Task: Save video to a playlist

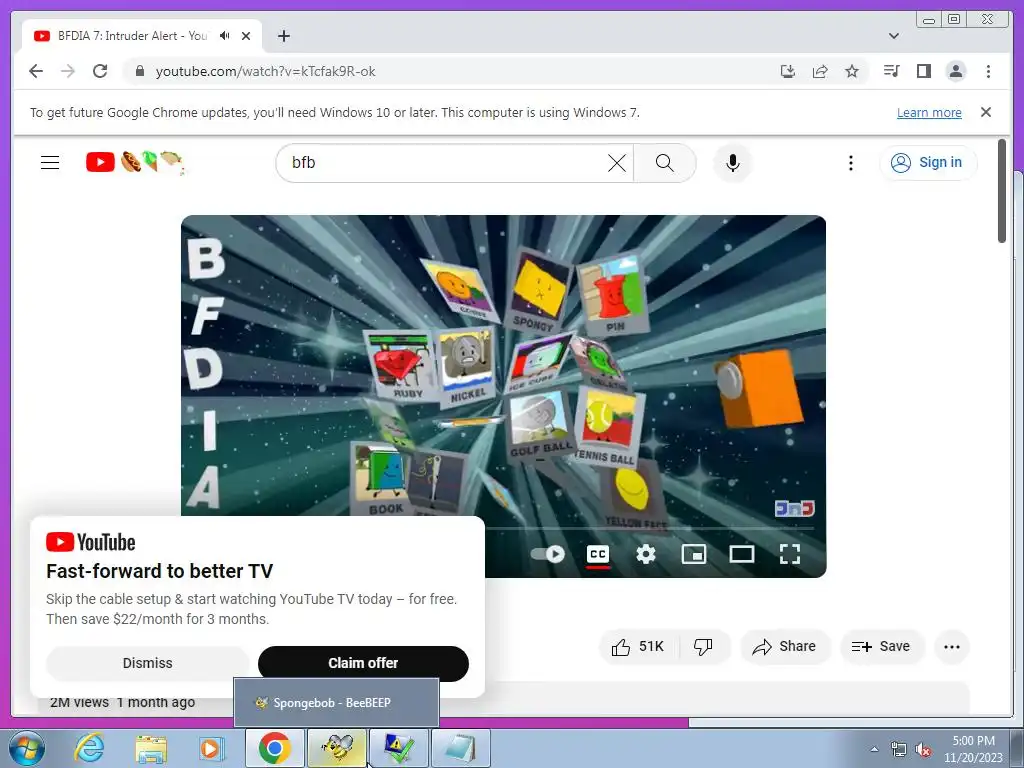Action: coord(880,647)
